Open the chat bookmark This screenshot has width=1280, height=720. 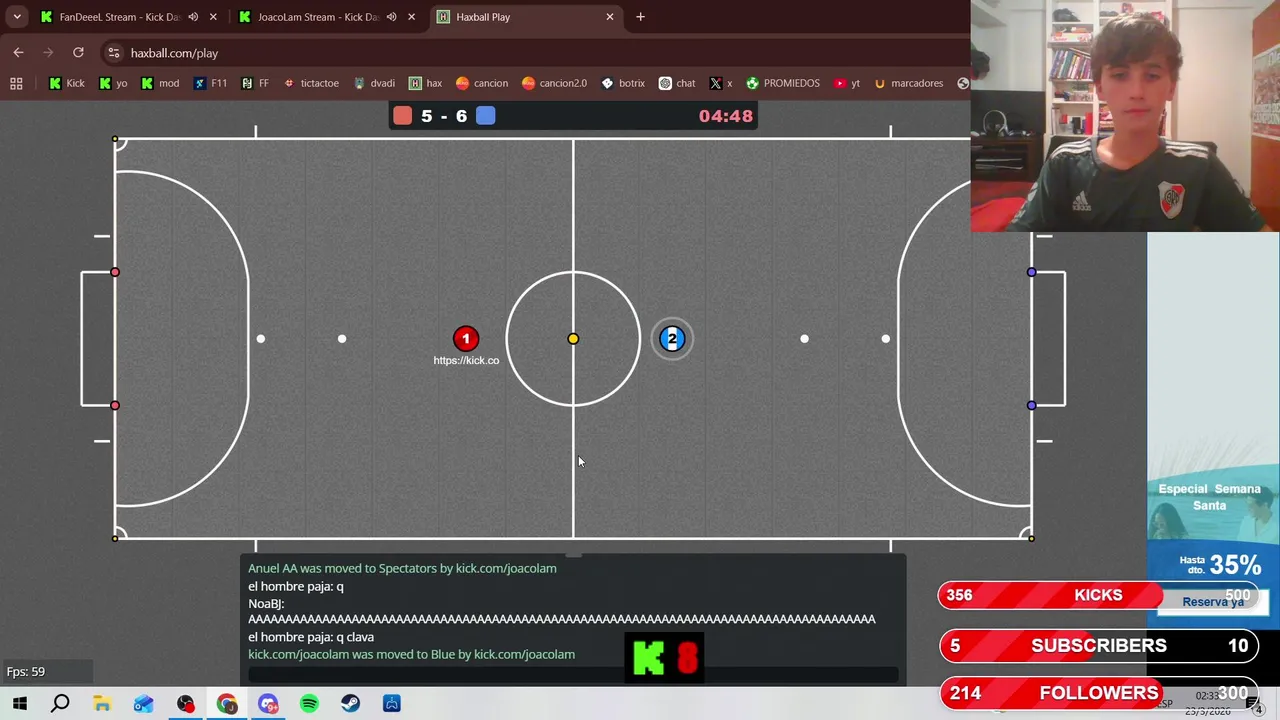point(676,83)
